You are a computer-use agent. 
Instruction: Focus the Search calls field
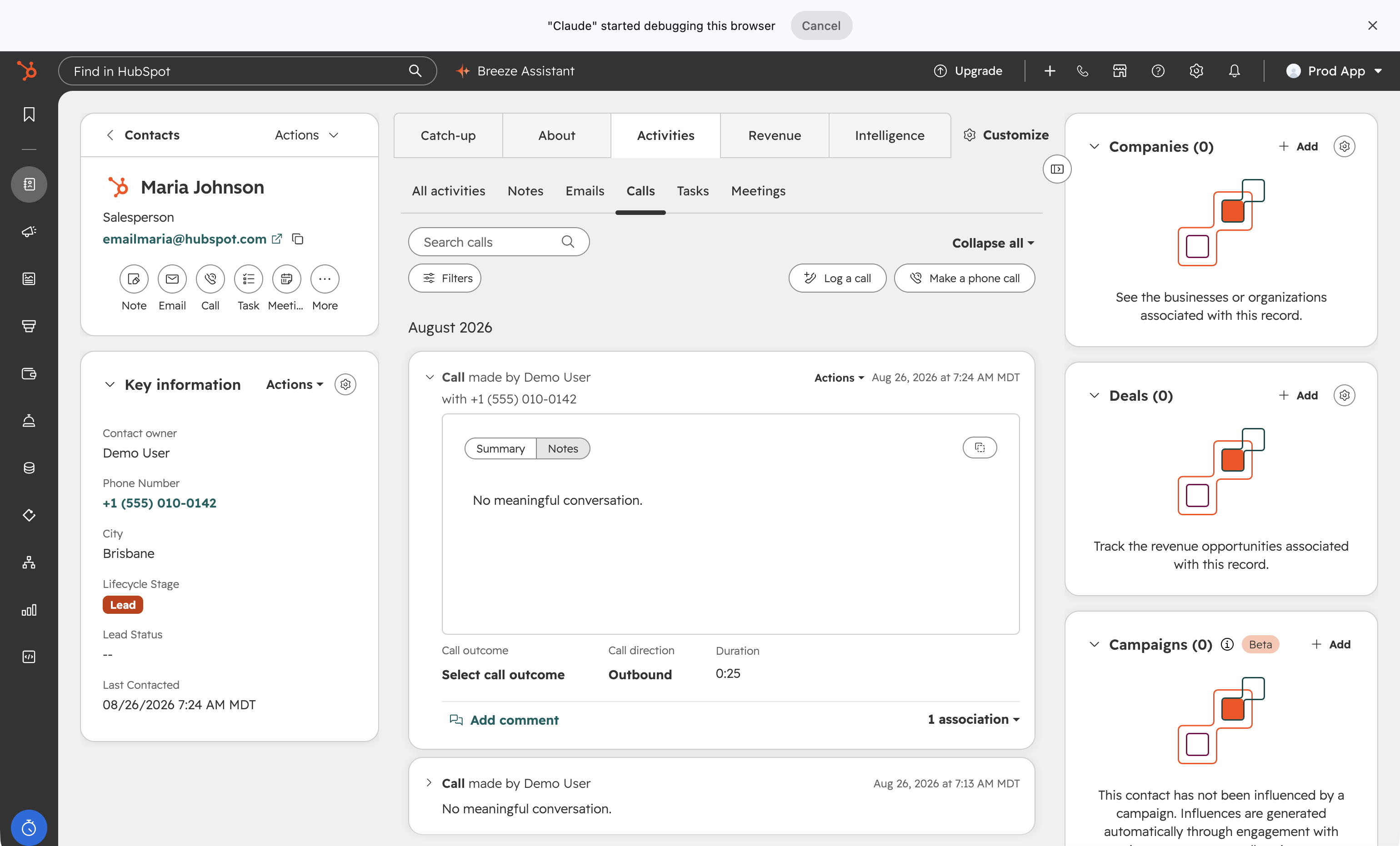498,242
